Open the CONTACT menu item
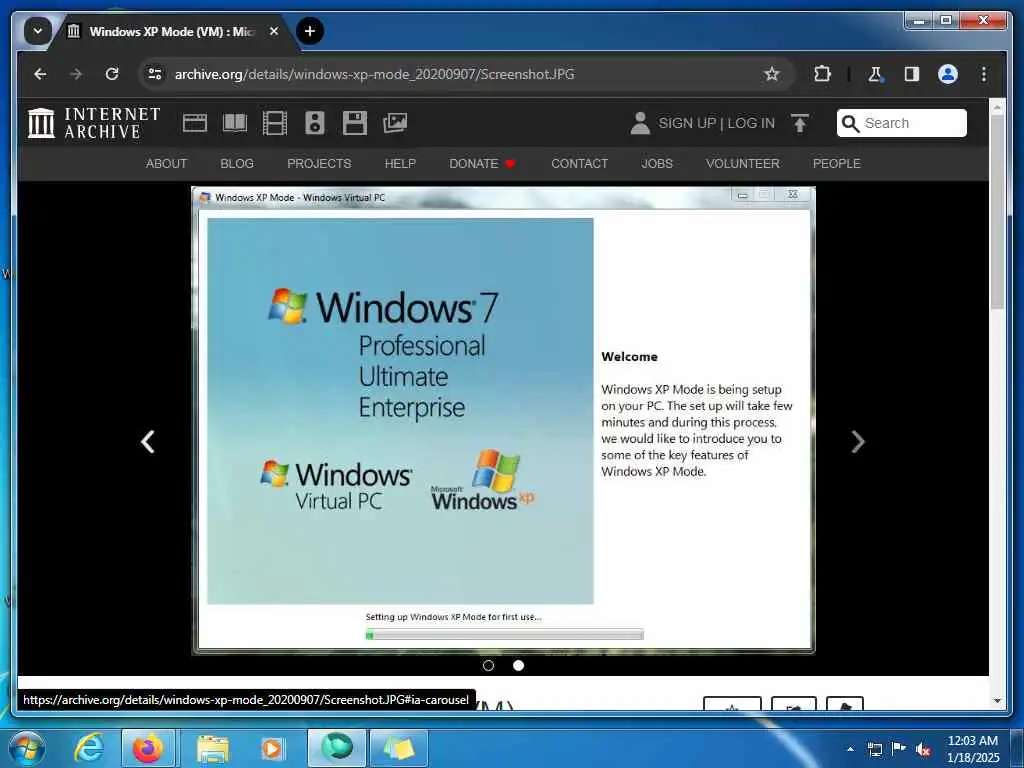This screenshot has height=768, width=1024. 579,163
